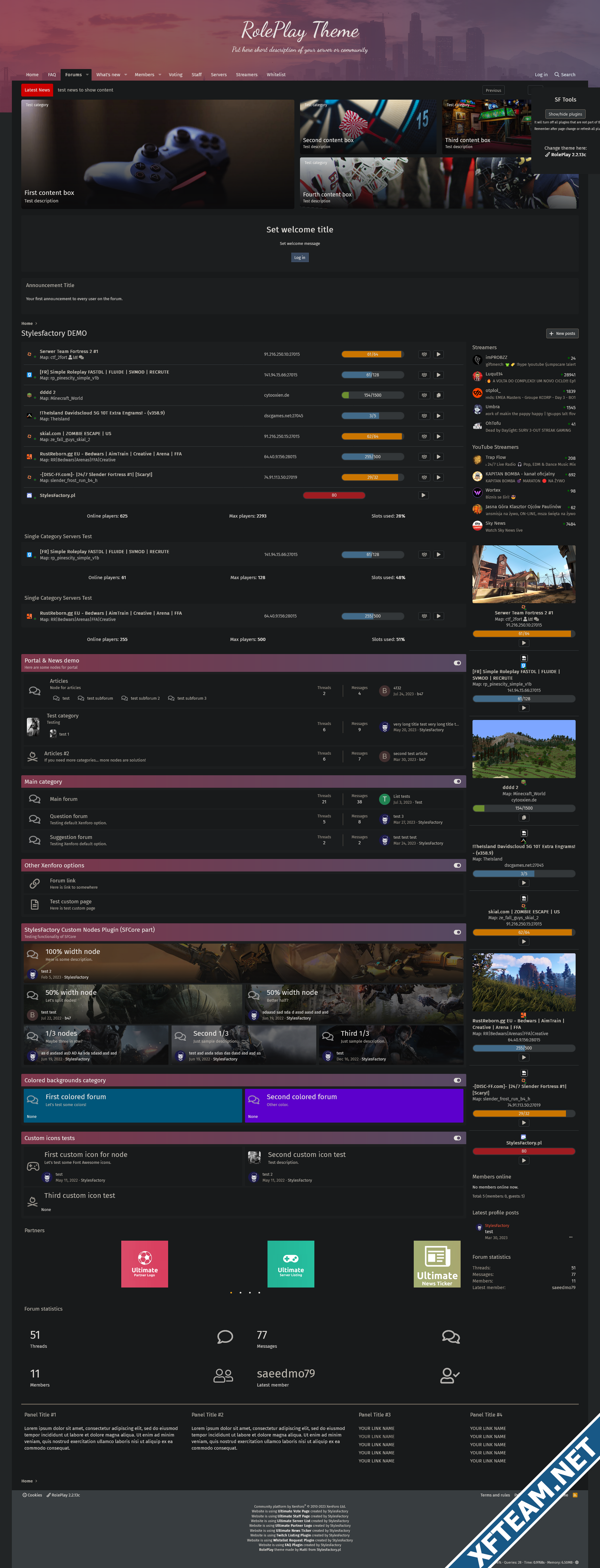Screen dimensions: 600x1568
Task: Click the Show/hide plugins button
Action: coord(565,114)
